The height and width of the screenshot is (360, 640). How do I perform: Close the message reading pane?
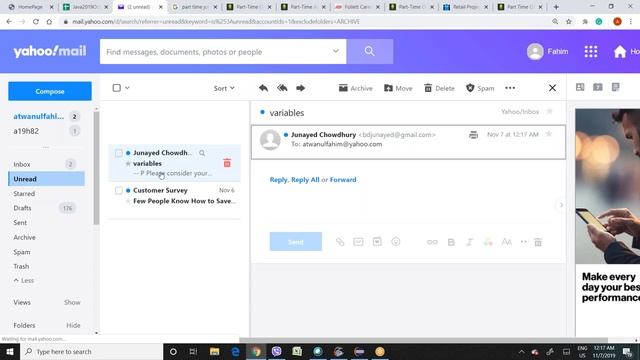coord(552,88)
